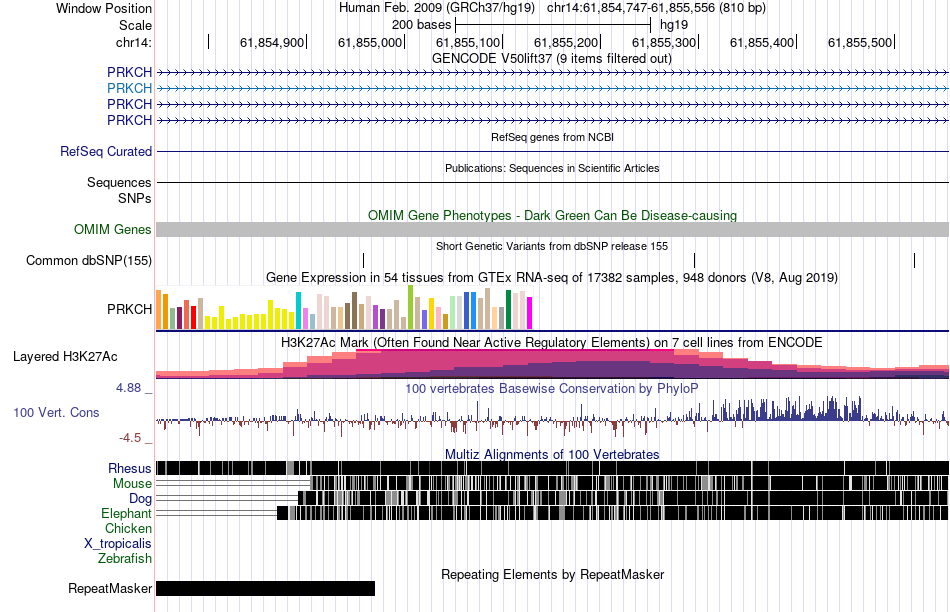The width and height of the screenshot is (950, 612).
Task: Click the 61,855,500 ruler position
Action: click(x=860, y=42)
